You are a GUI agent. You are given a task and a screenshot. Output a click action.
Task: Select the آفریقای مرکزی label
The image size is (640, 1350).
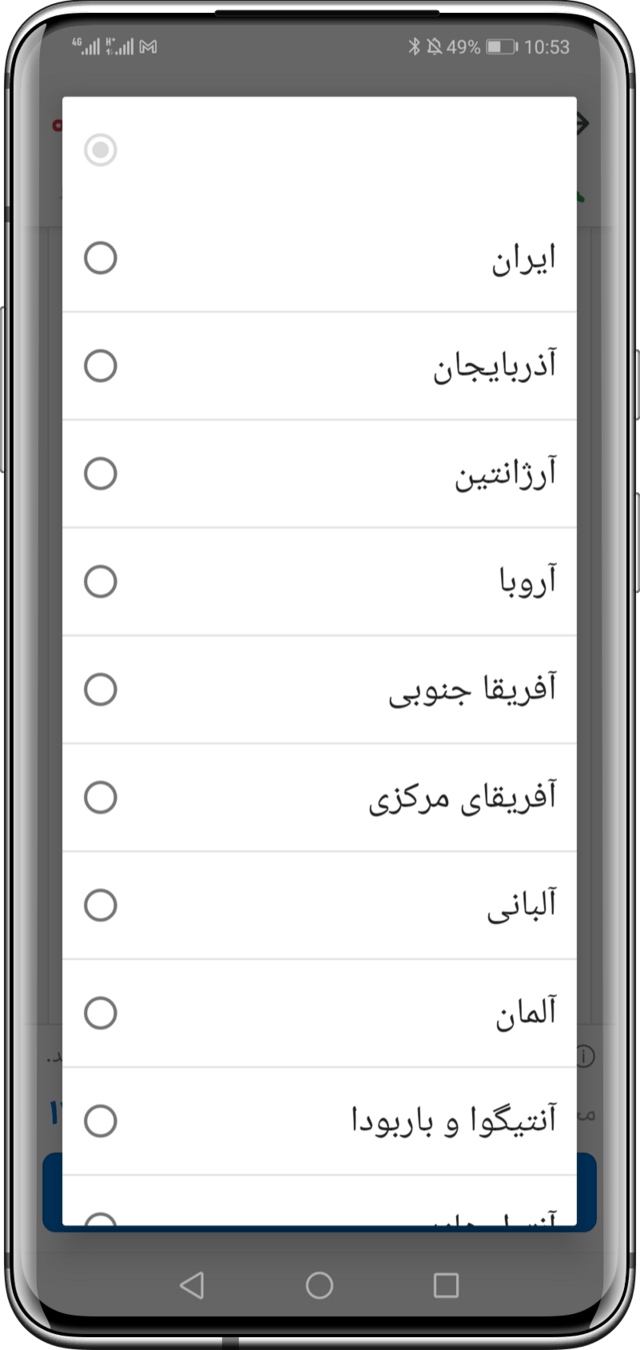462,798
